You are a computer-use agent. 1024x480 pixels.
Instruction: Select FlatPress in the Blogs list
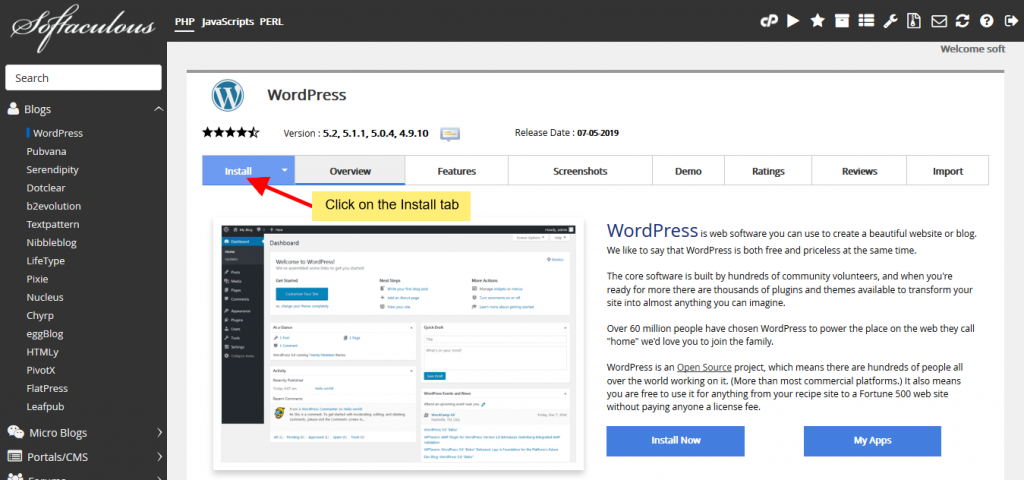(x=47, y=389)
